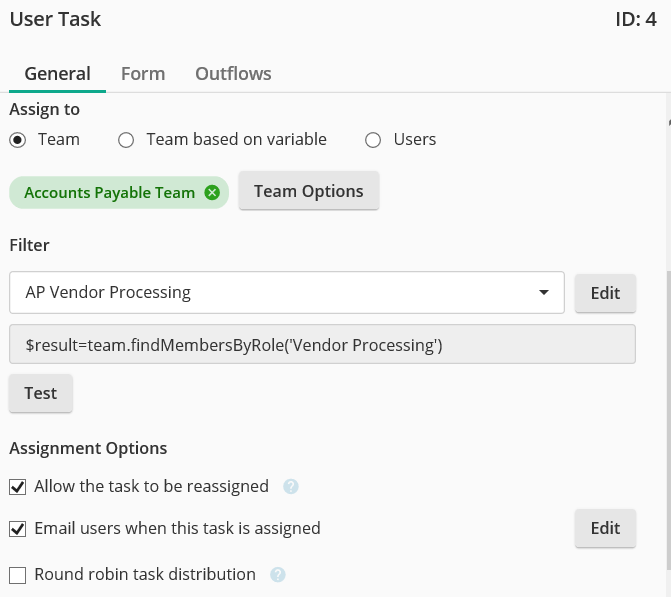The height and width of the screenshot is (597, 671).
Task: Toggle Email users when task is assigned
Action: click(x=18, y=528)
